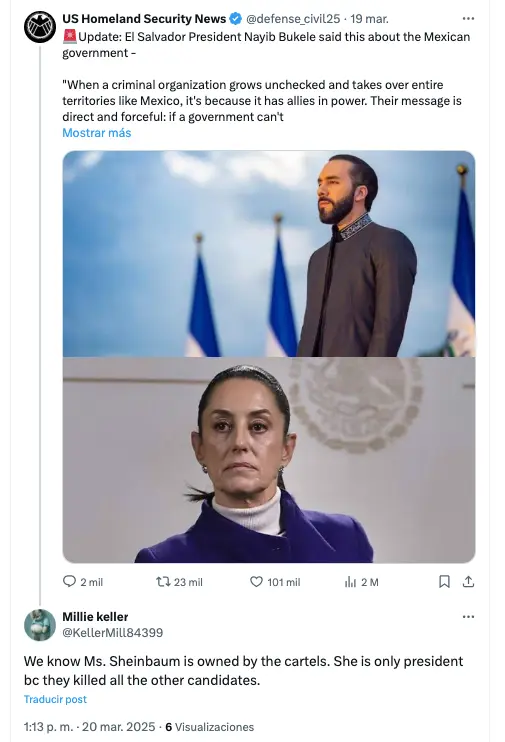Open more options menu on the top post
The height and width of the screenshot is (742, 505).
[468, 18]
